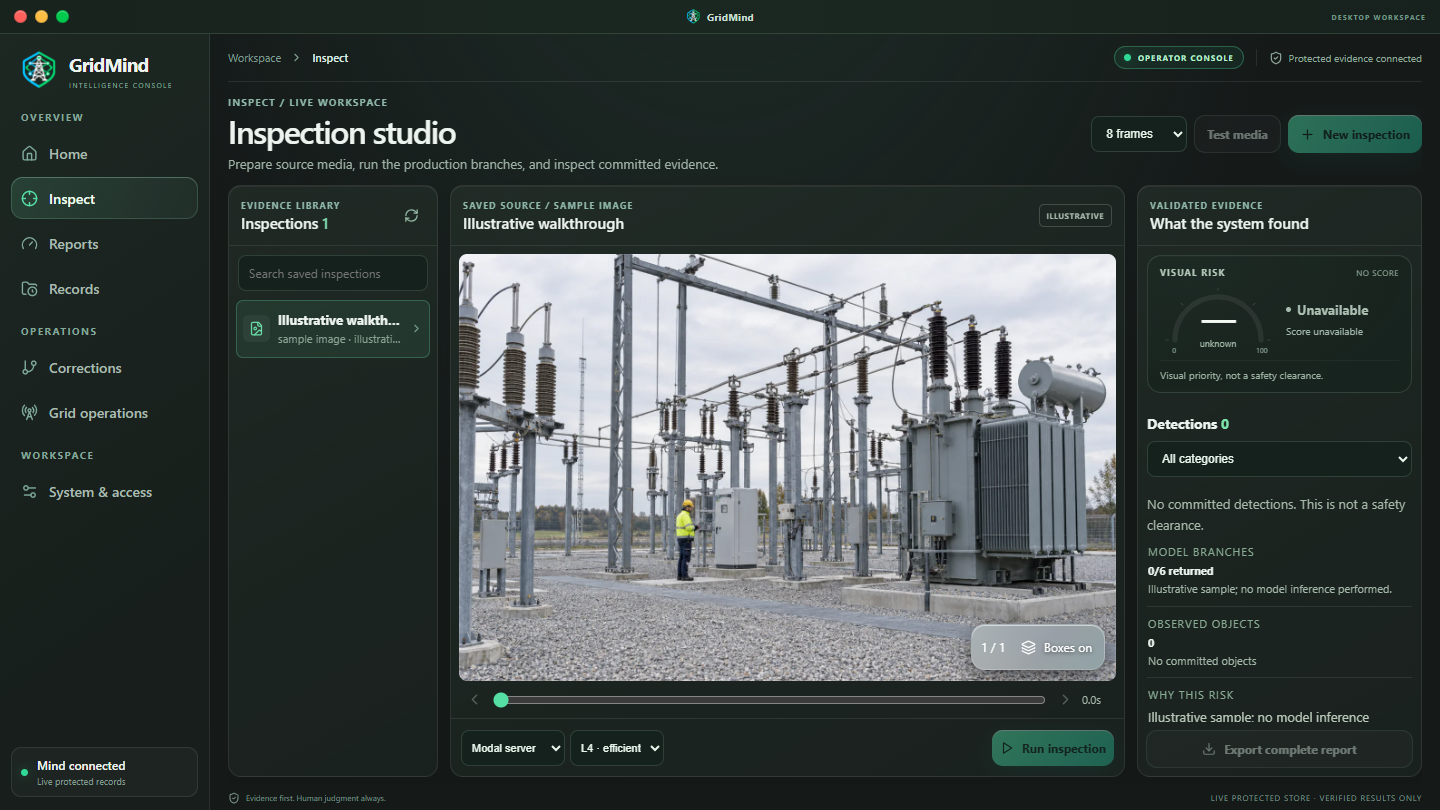Click the macOS green maximize button
The height and width of the screenshot is (810, 1440).
click(x=63, y=16)
